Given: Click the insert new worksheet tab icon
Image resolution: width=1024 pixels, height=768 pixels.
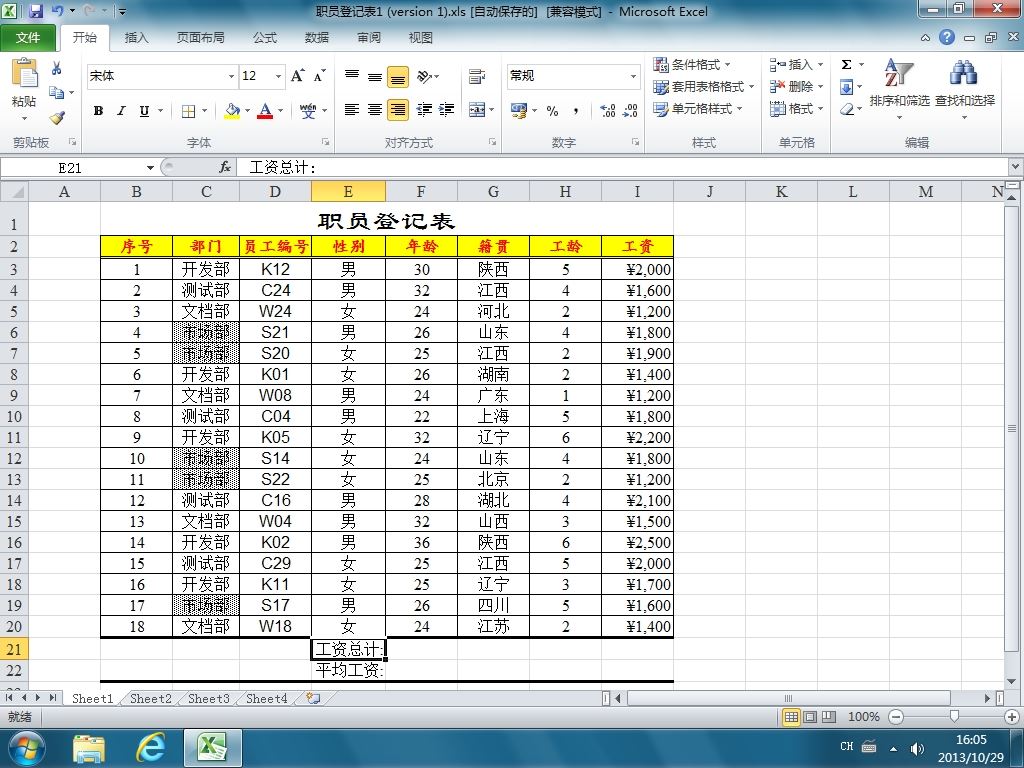Looking at the screenshot, I should pyautogui.click(x=313, y=698).
